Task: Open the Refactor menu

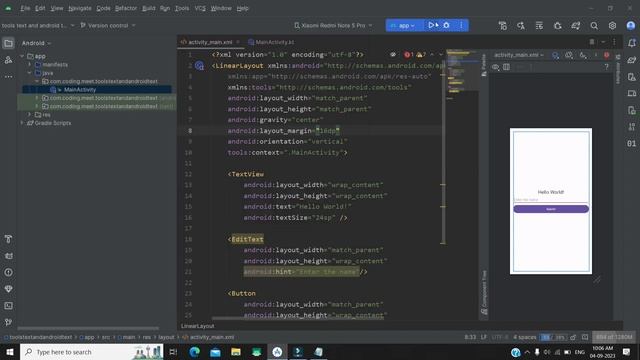Action: (x=126, y=8)
